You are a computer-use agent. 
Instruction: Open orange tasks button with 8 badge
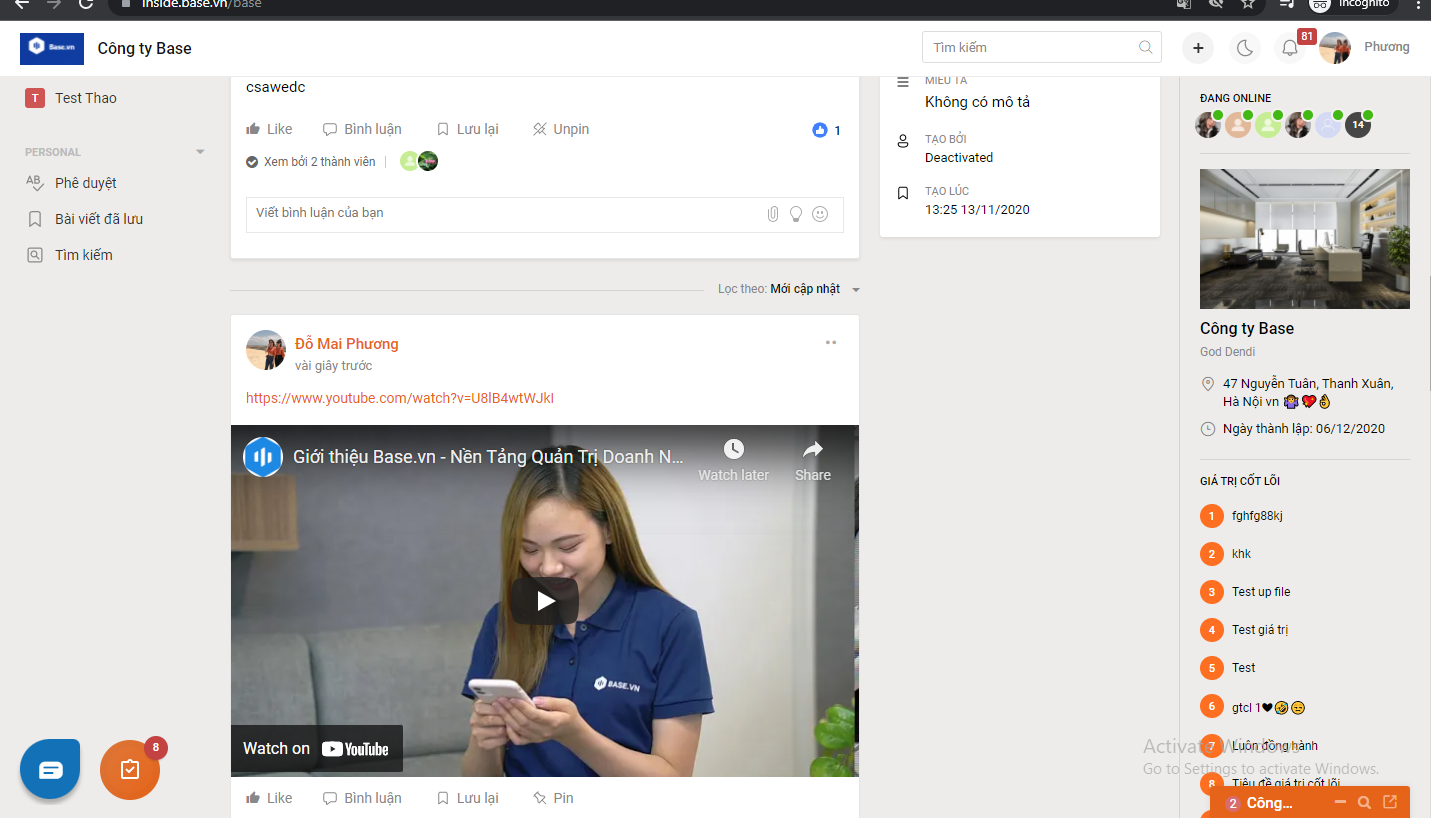pos(130,769)
